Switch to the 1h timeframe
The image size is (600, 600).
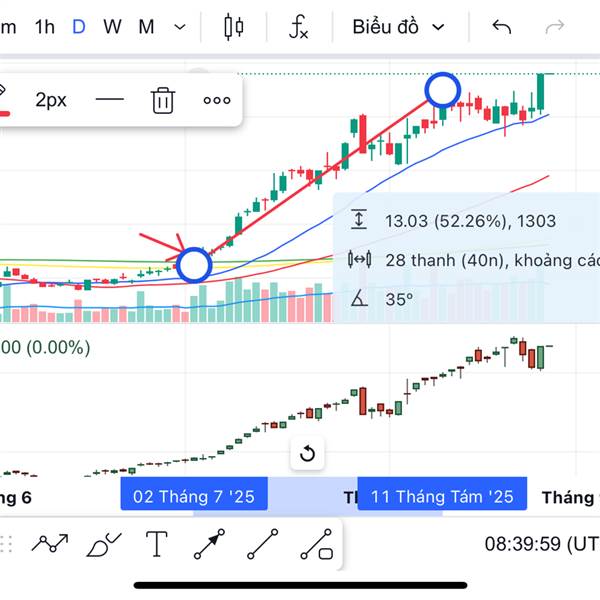pos(45,27)
